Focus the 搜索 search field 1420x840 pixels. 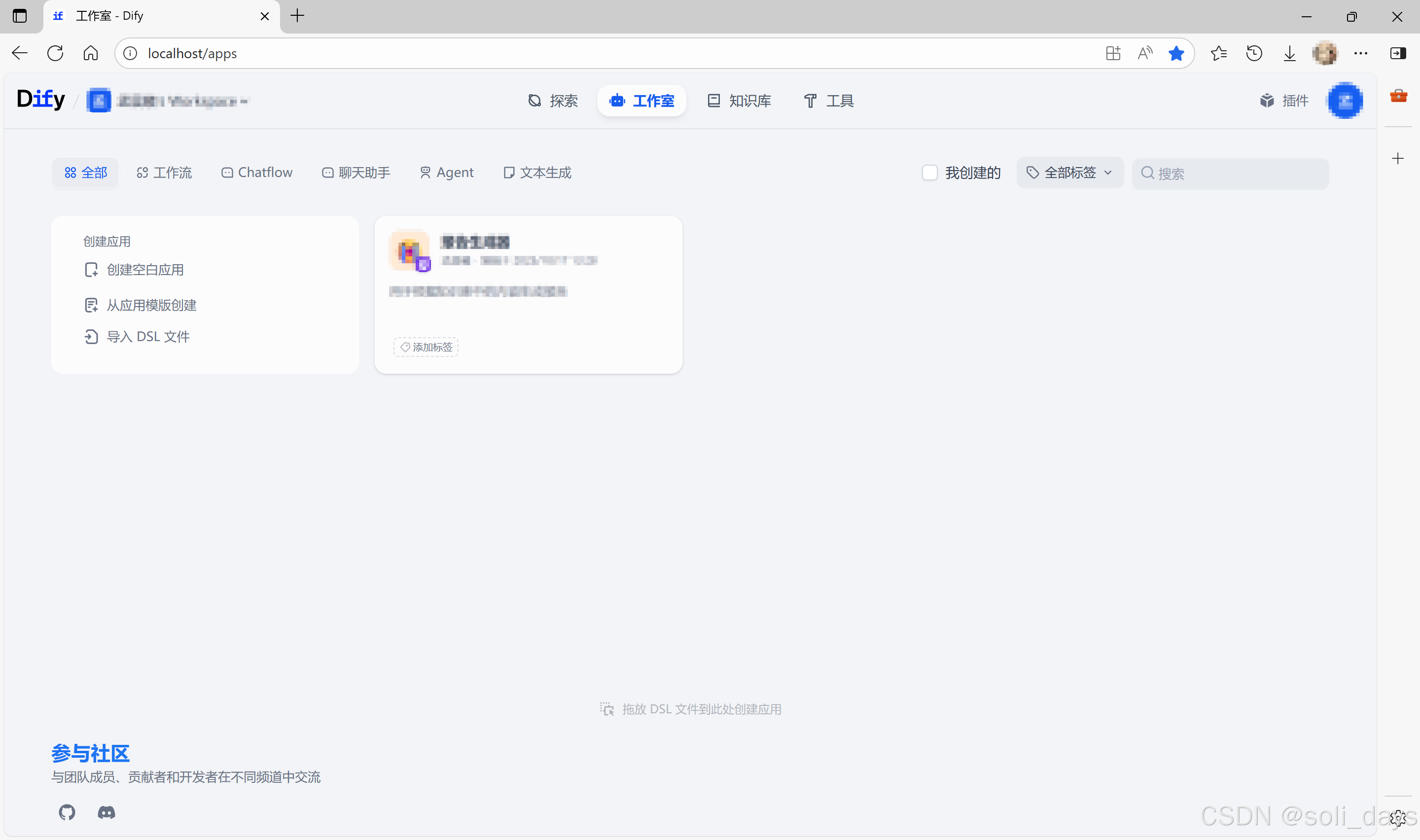[x=1230, y=173]
